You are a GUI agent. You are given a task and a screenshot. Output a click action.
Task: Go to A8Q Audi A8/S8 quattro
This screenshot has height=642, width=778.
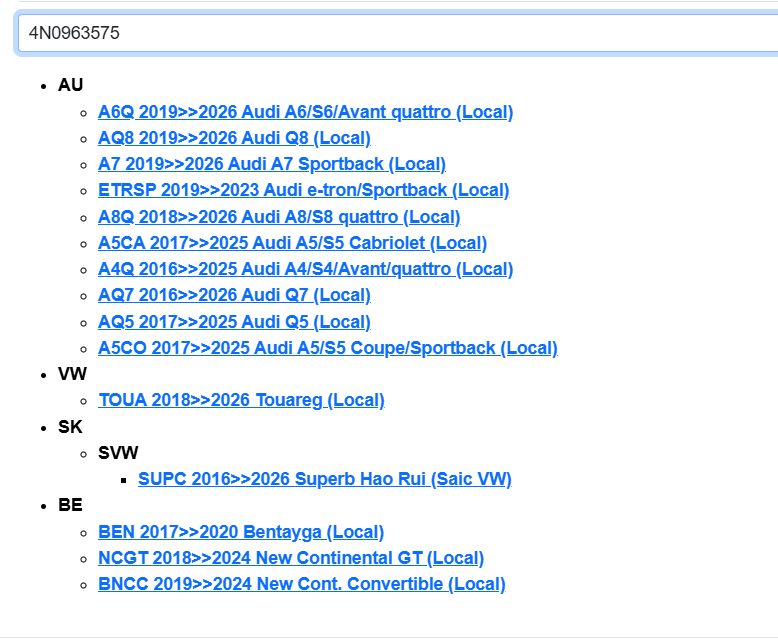pos(278,217)
